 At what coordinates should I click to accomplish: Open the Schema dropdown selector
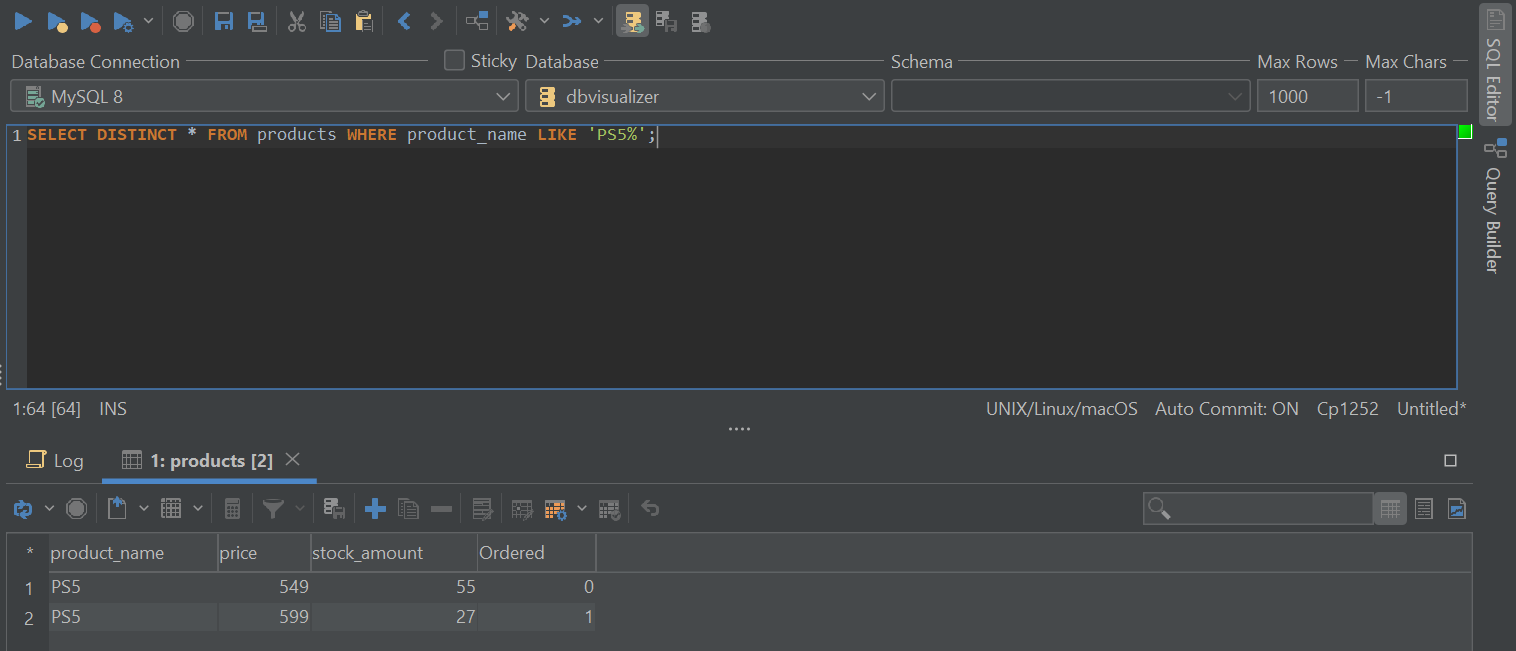1232,96
